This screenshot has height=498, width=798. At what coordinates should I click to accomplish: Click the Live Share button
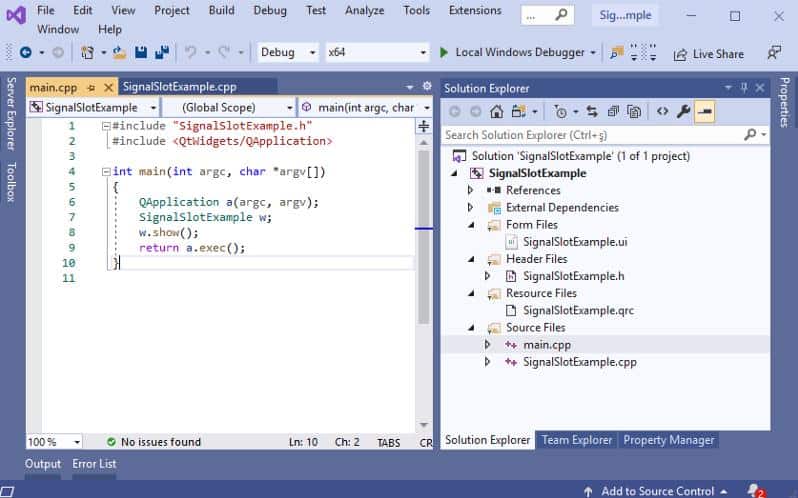tap(708, 53)
